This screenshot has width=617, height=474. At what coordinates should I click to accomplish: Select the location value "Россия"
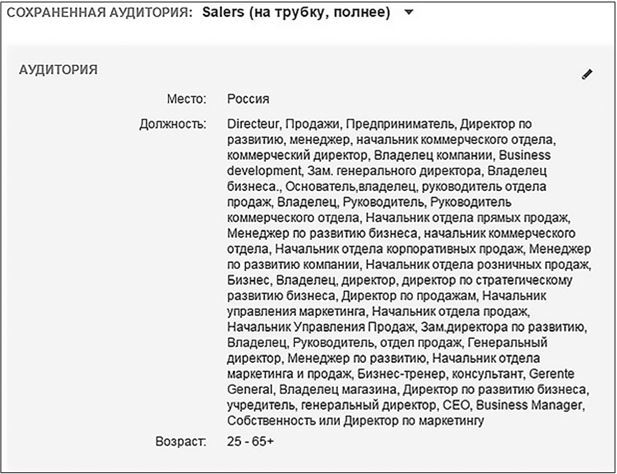[248, 99]
